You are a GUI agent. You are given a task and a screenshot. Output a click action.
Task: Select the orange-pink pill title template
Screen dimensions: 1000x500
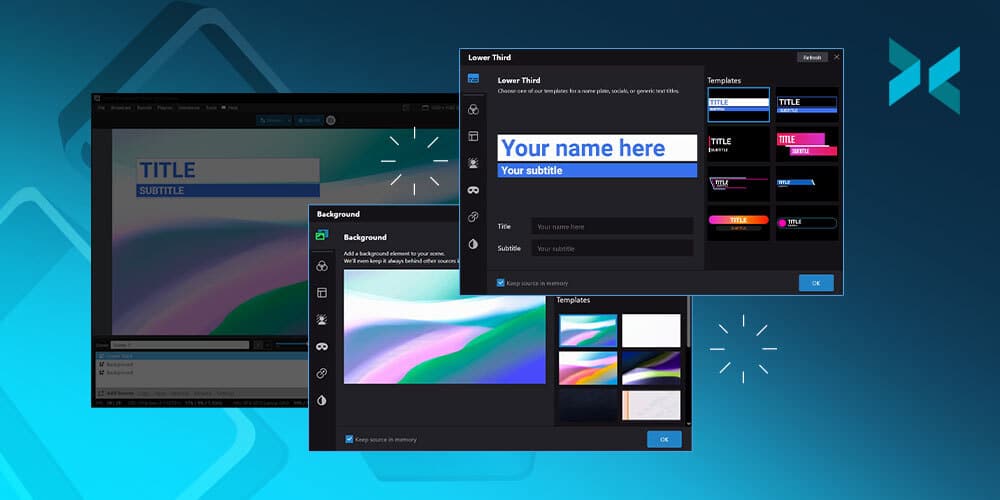[738, 223]
